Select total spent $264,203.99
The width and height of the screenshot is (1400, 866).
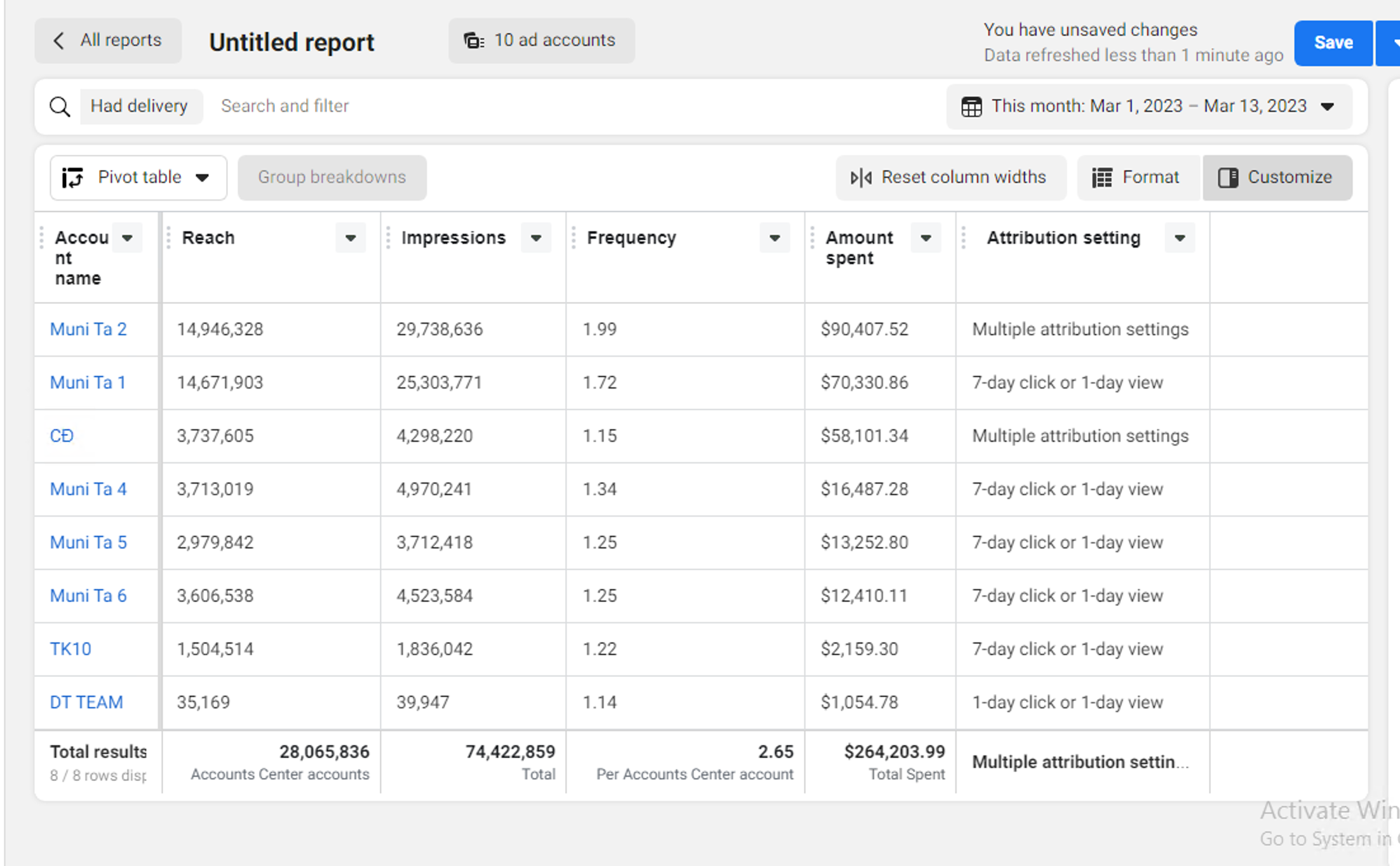(894, 752)
